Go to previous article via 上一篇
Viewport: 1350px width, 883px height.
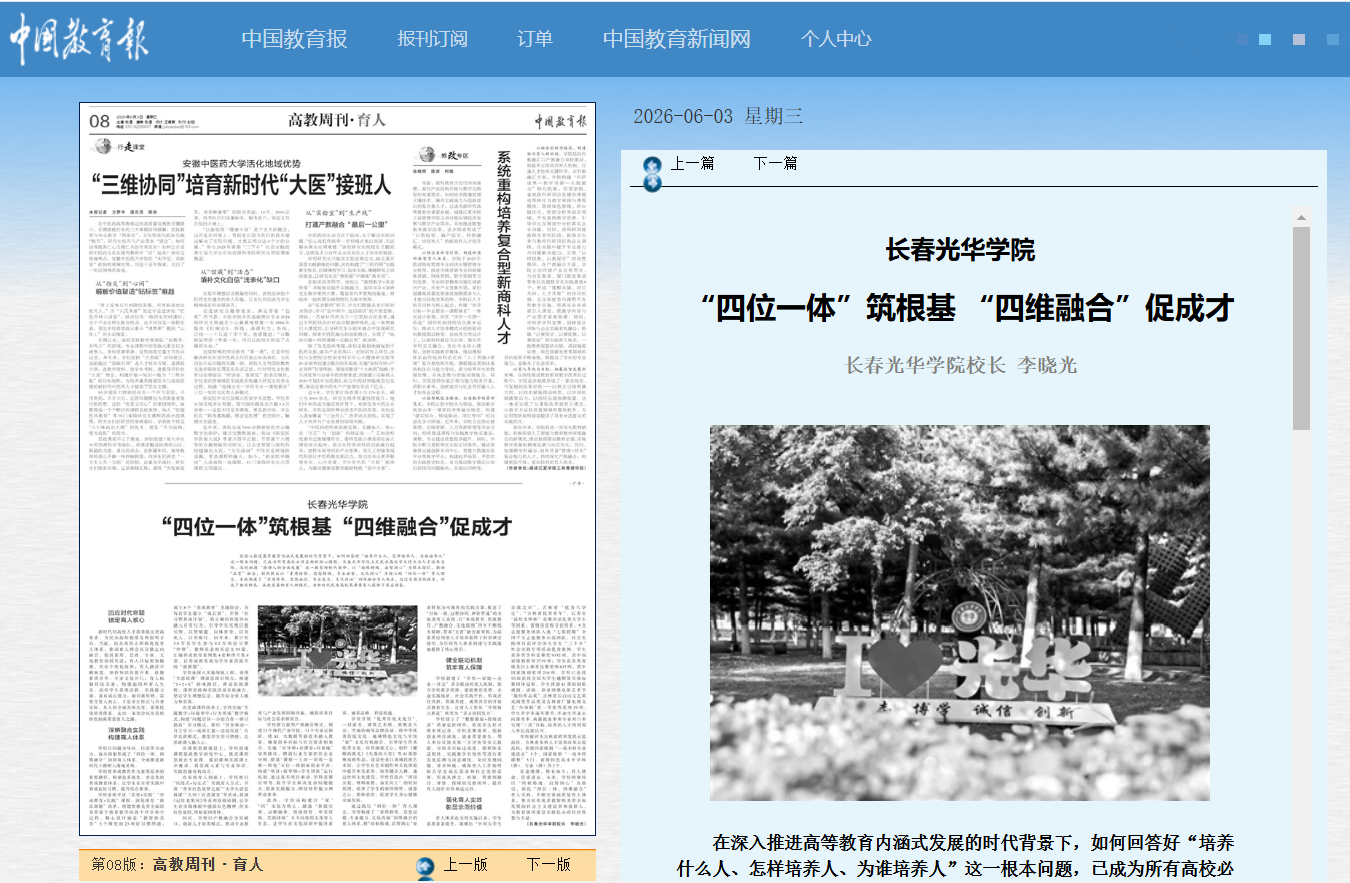point(692,163)
